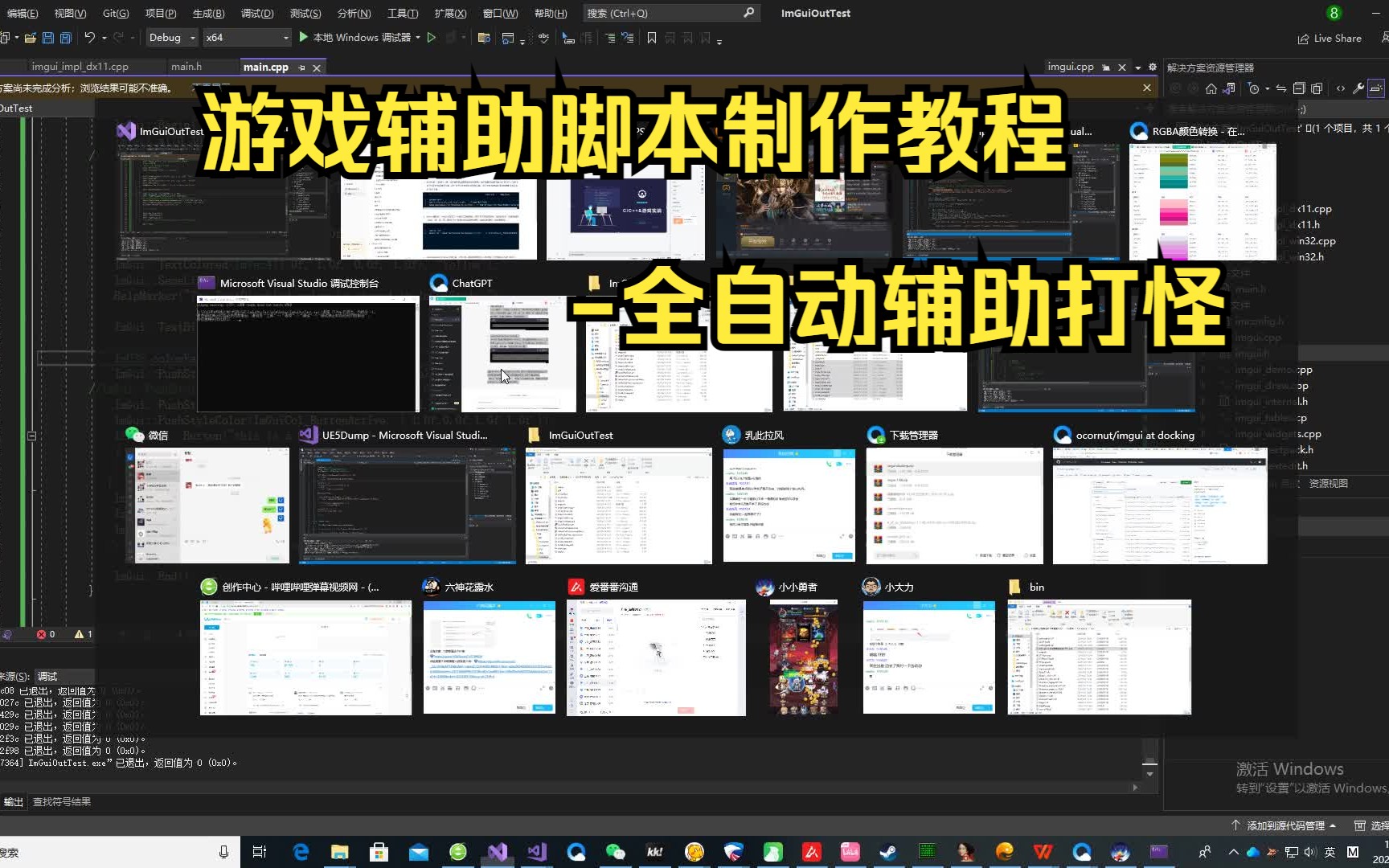This screenshot has height=868, width=1389.
Task: Click the Undo arrow icon
Action: coord(89,38)
